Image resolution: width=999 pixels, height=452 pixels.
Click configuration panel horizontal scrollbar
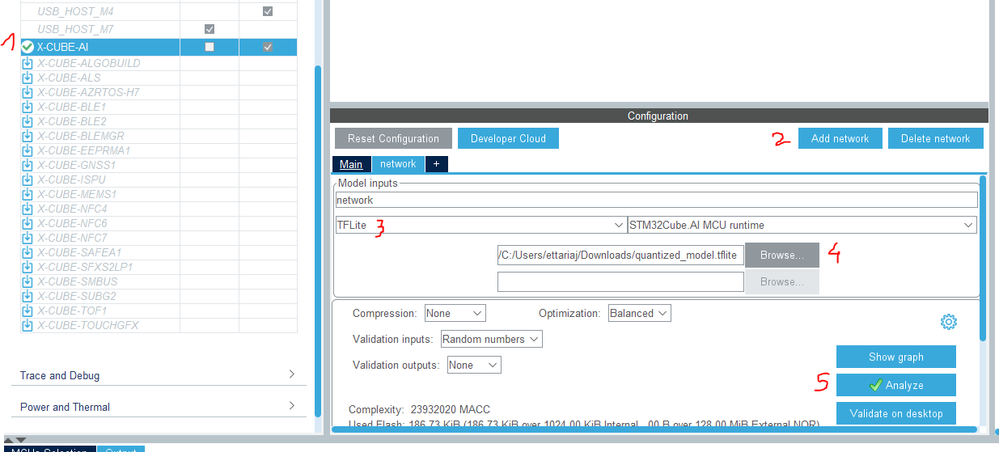click(x=654, y=430)
